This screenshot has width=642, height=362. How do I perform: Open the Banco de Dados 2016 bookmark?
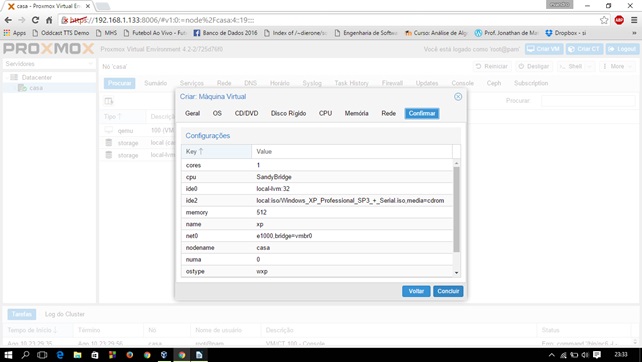225,33
